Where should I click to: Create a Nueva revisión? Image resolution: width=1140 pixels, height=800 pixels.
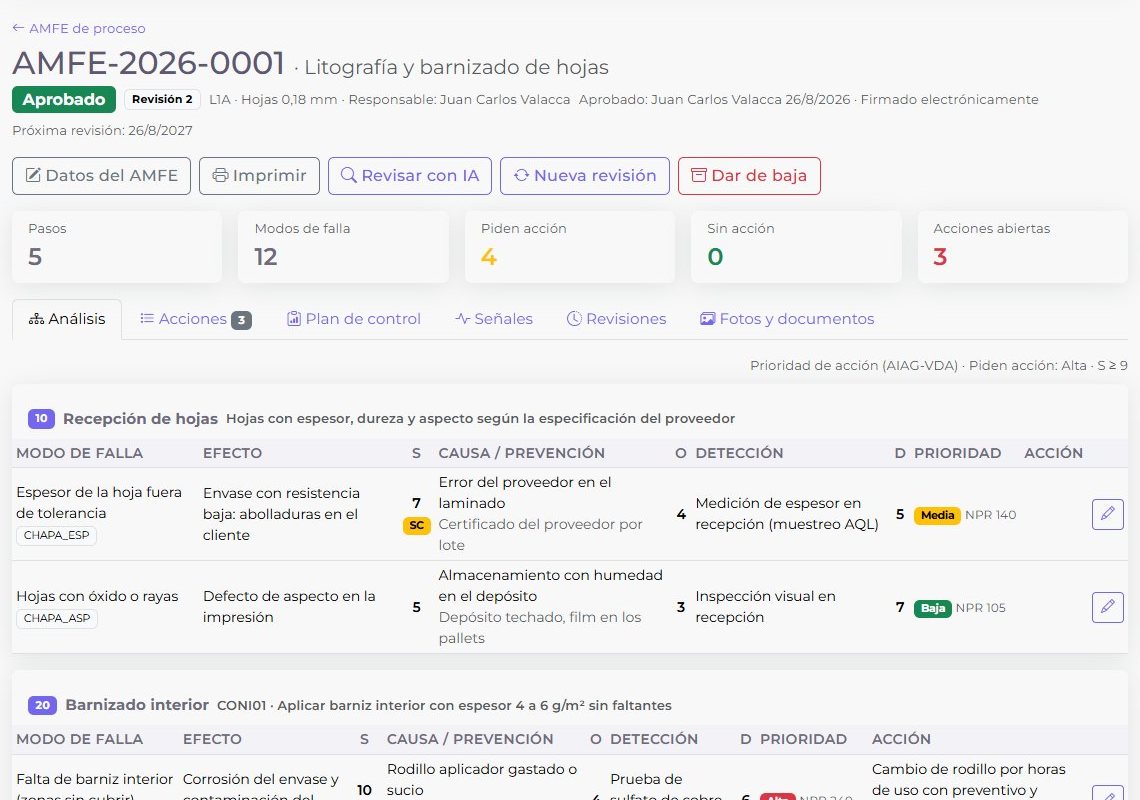point(585,176)
